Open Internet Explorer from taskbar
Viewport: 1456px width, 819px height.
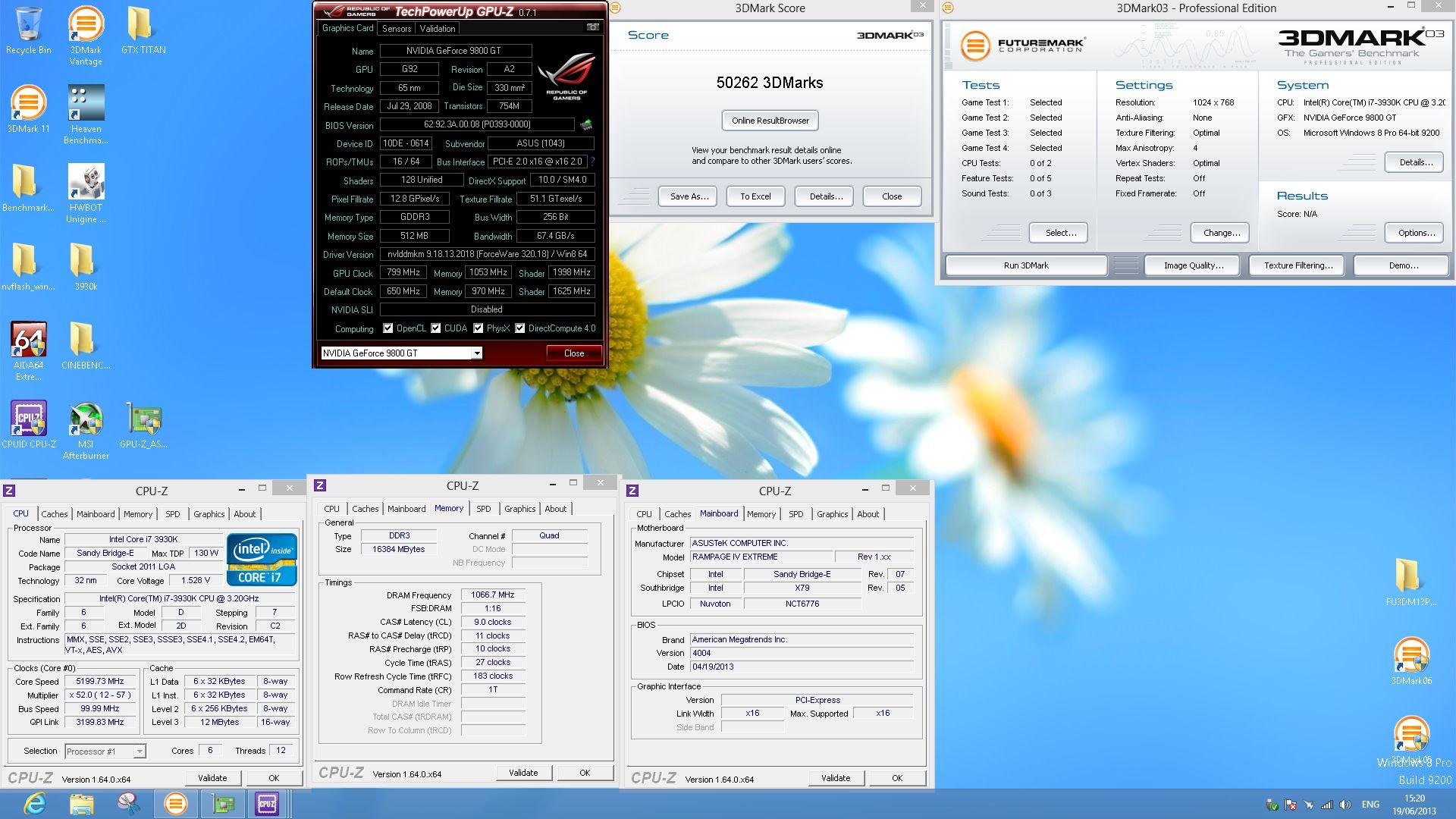(x=35, y=804)
